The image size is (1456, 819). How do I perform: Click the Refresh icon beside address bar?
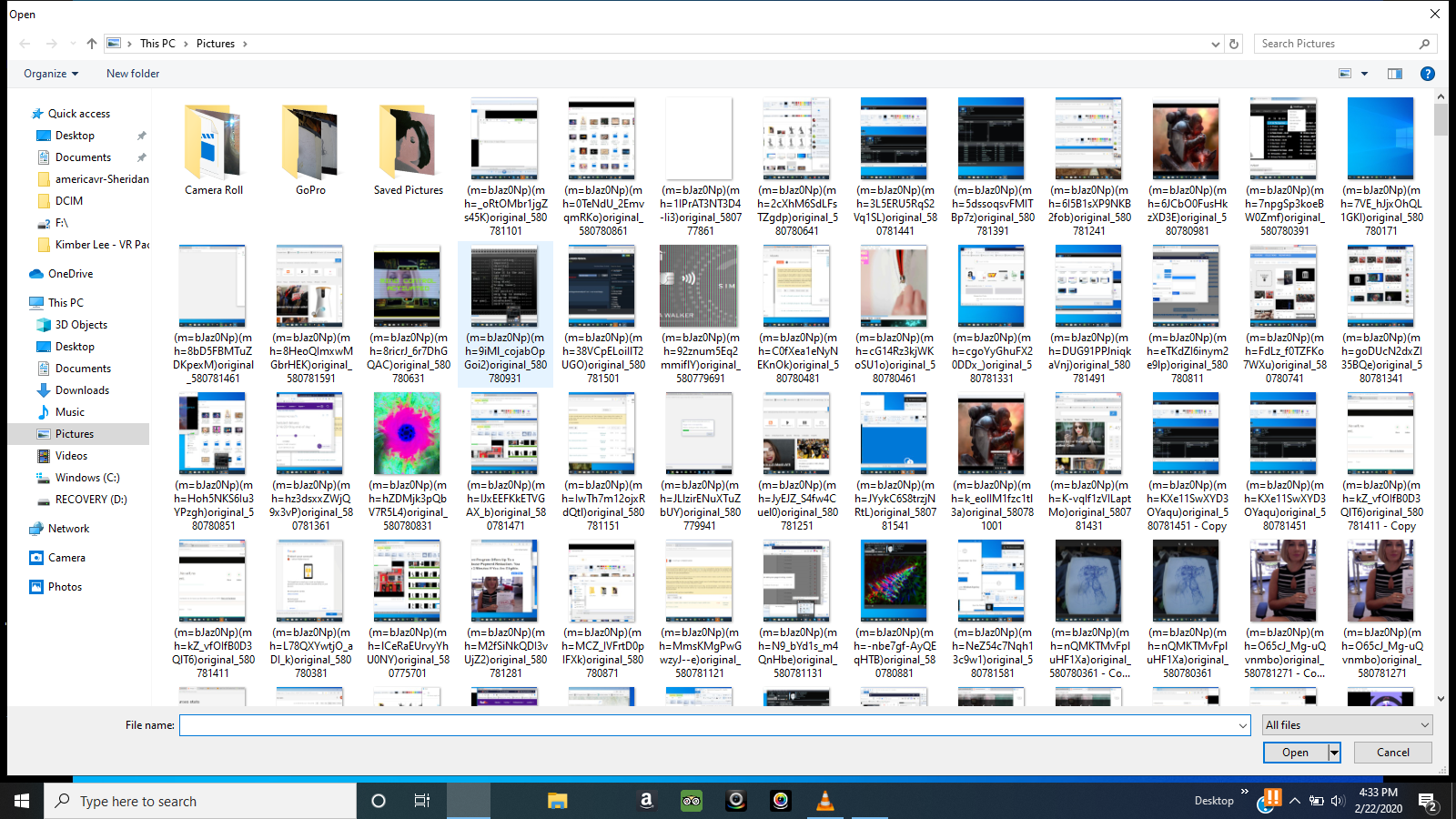point(1234,44)
